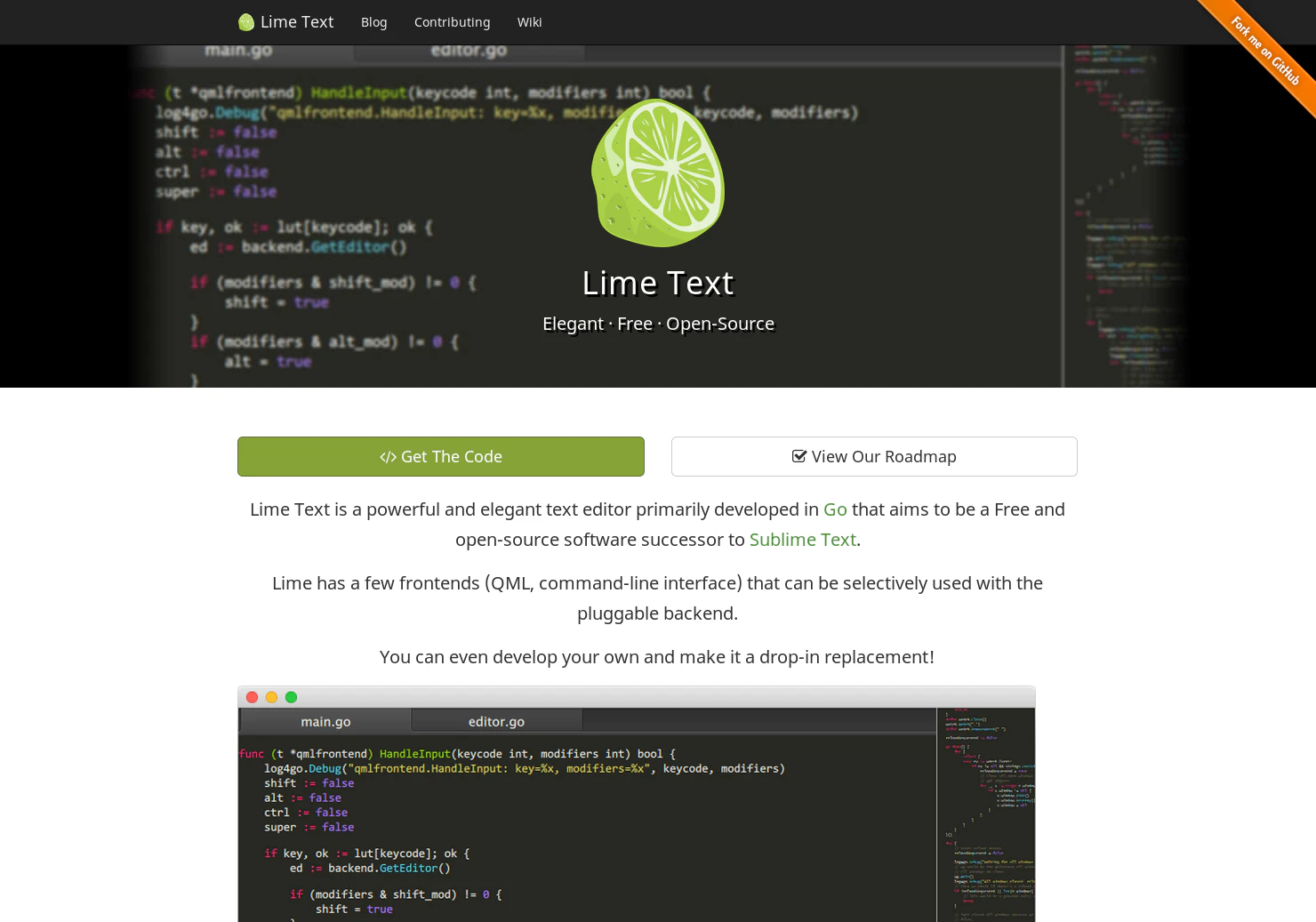1316x922 pixels.
Task: Click 'backend.GetEditor()' in the screenshot code
Action: pos(389,869)
